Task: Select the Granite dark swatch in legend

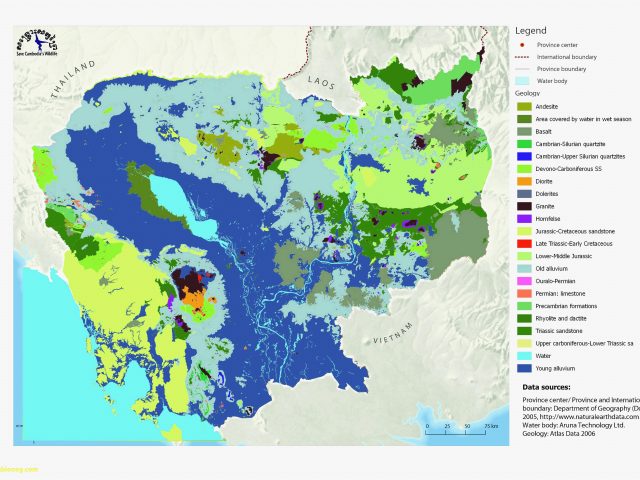Action: [523, 205]
